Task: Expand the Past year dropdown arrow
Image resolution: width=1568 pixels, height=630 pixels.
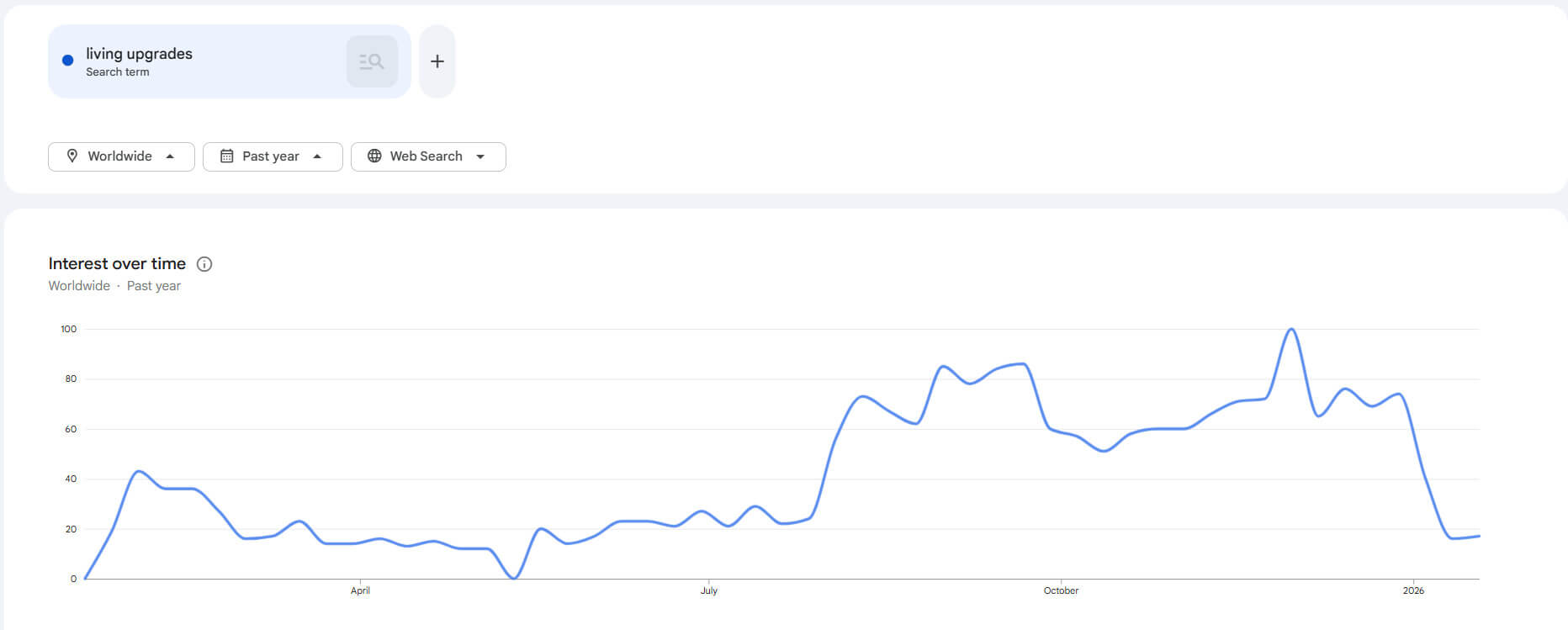Action: point(317,156)
